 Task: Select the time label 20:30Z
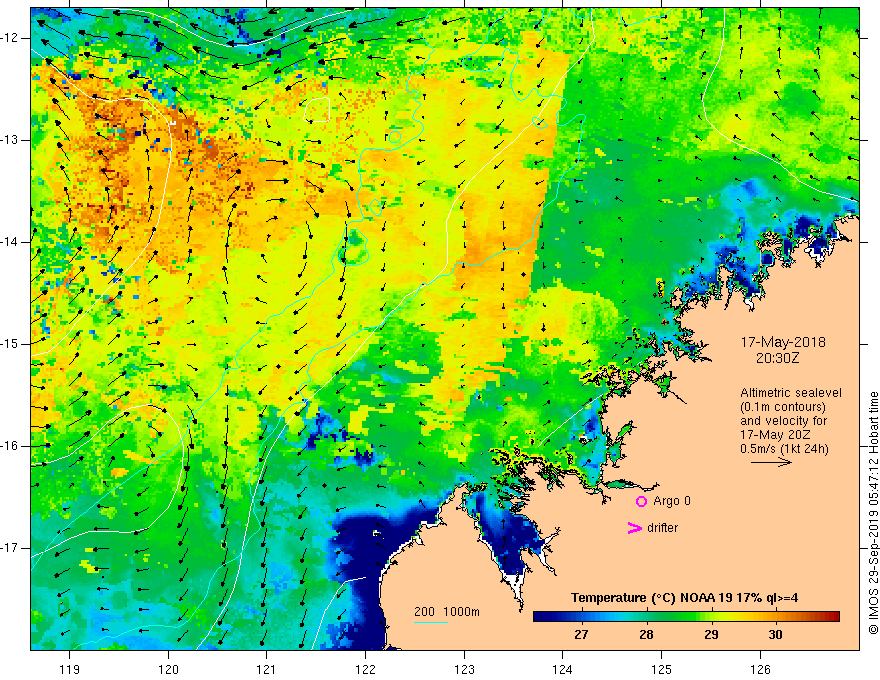(x=777, y=358)
